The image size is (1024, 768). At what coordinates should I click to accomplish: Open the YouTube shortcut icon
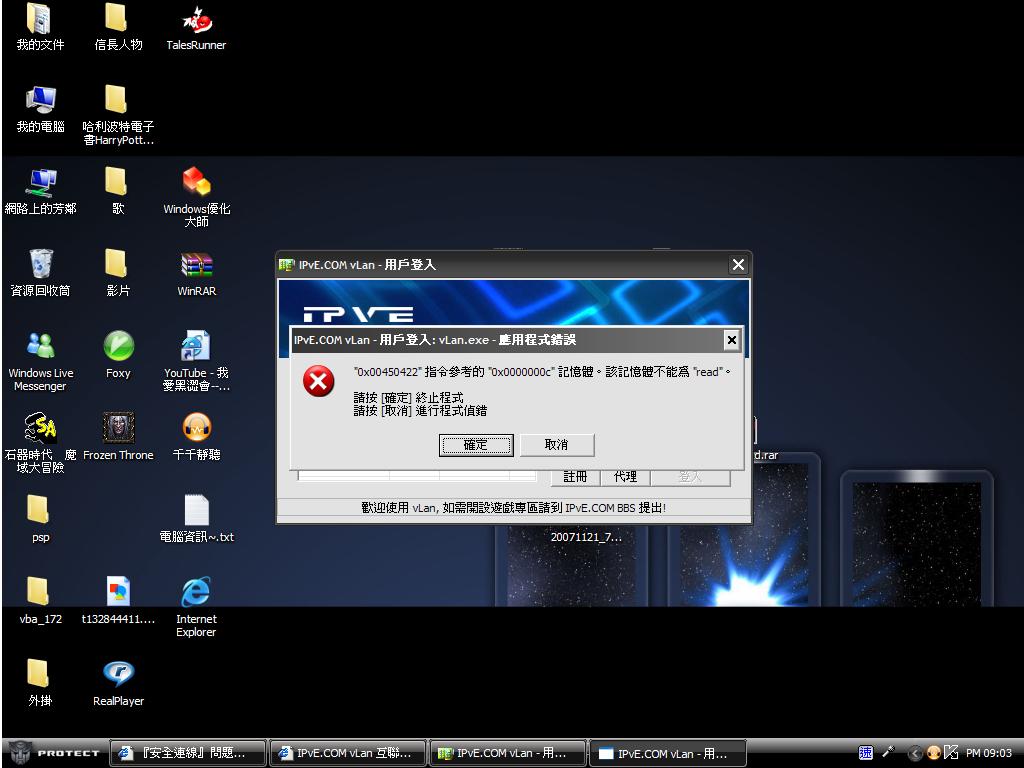pyautogui.click(x=196, y=362)
